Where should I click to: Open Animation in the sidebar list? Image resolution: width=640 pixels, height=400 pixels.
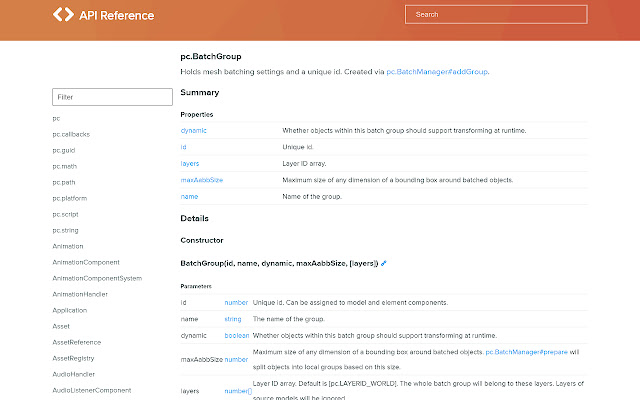point(68,246)
